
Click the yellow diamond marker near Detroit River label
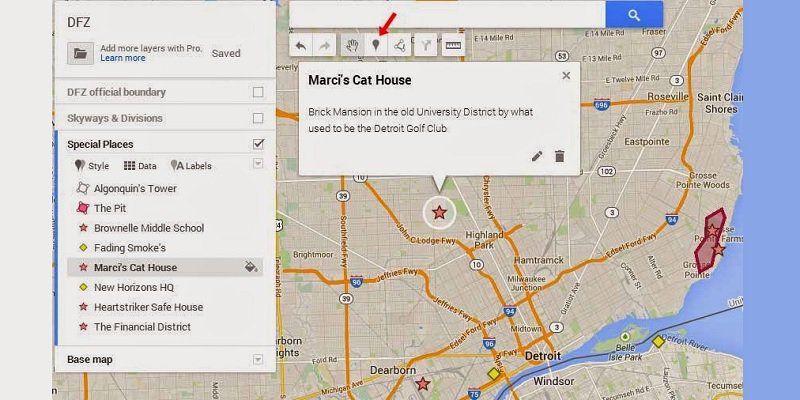659,341
